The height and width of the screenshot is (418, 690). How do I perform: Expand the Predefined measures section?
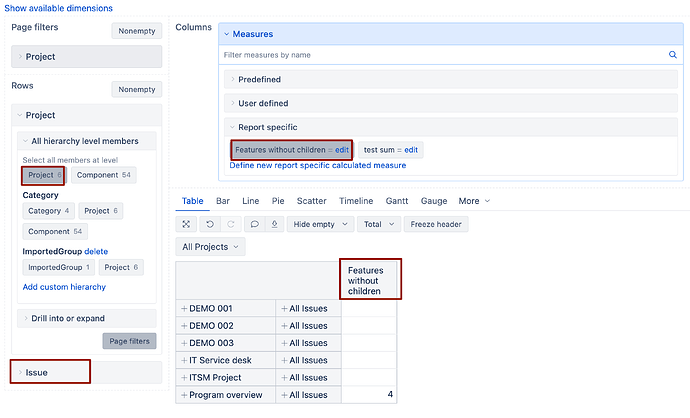259,79
